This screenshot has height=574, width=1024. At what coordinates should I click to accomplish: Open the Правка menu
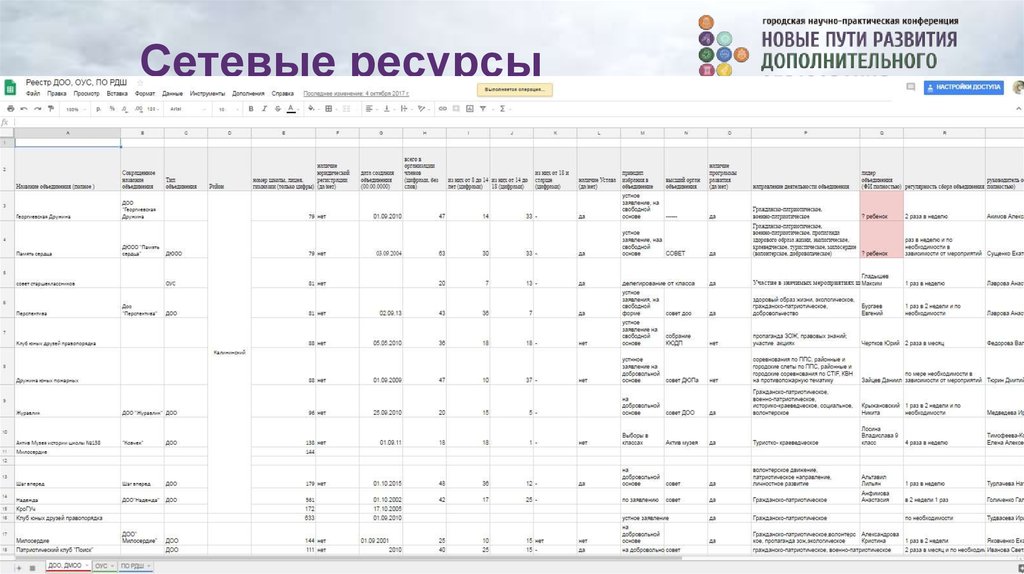pos(57,94)
